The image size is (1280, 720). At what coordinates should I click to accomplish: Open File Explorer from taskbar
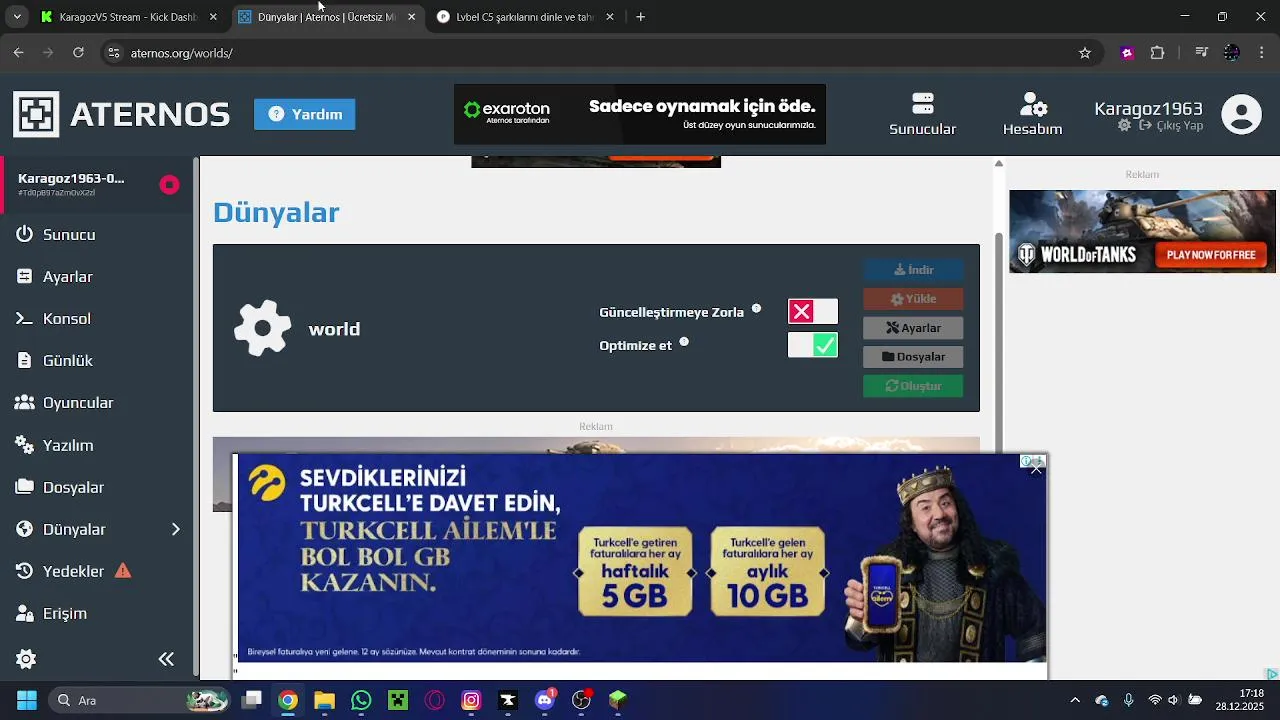point(324,700)
